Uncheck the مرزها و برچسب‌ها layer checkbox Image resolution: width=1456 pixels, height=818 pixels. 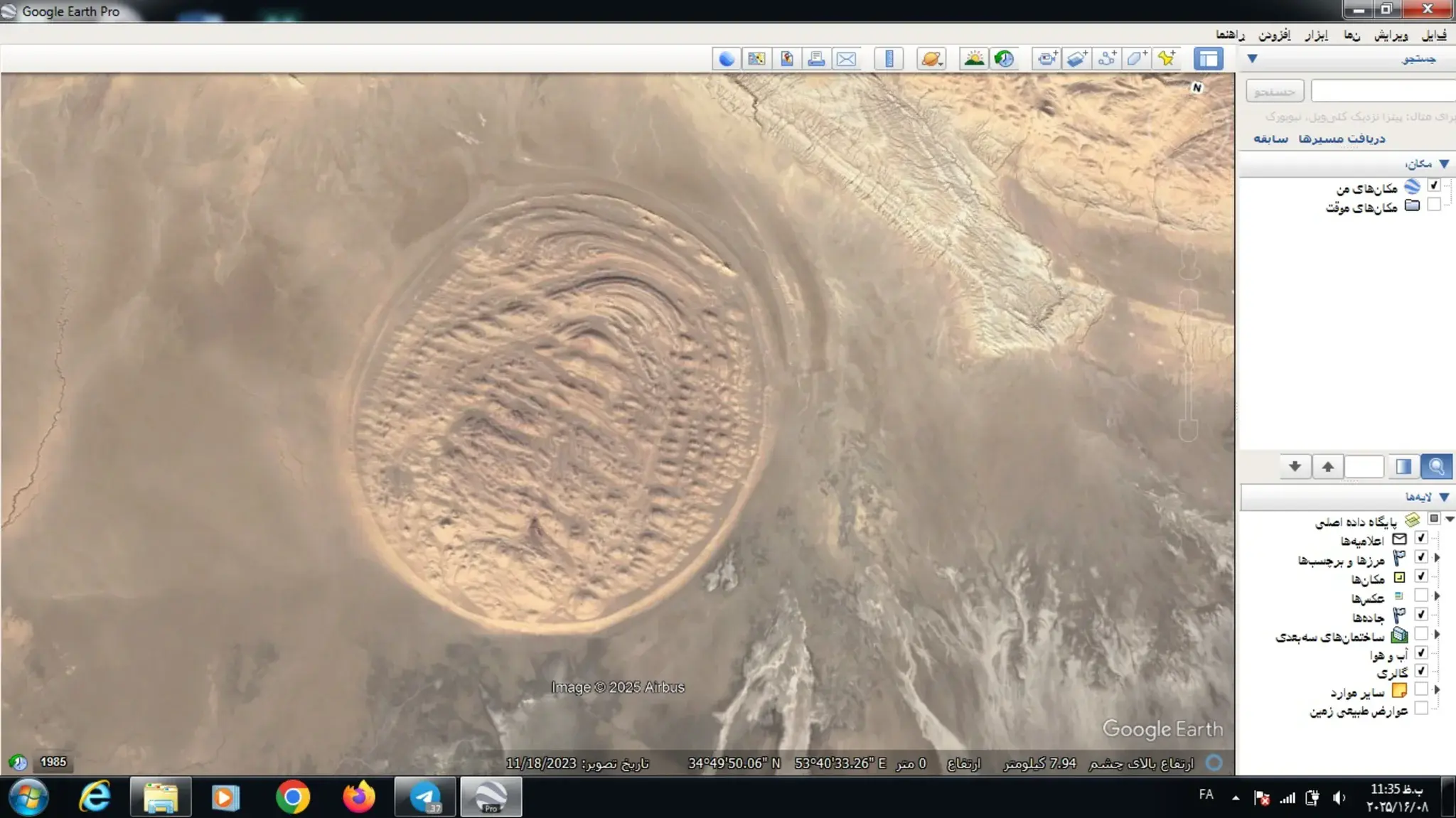(1420, 557)
